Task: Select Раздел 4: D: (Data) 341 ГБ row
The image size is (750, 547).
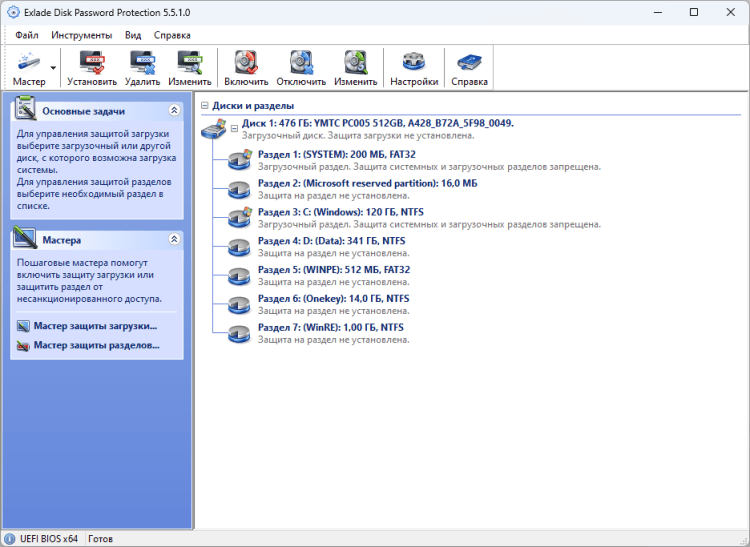Action: [333, 246]
